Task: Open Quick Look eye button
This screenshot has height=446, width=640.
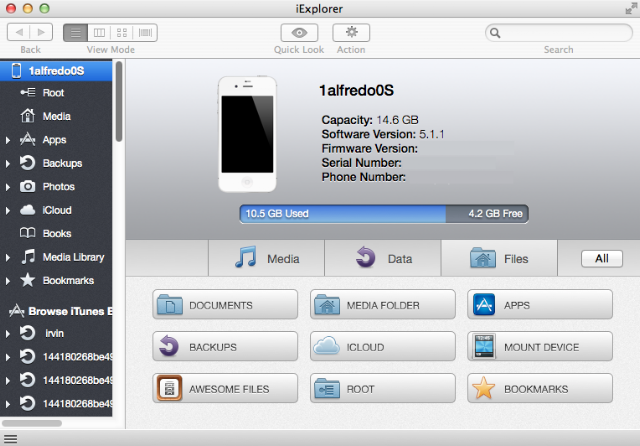Action: 299,33
